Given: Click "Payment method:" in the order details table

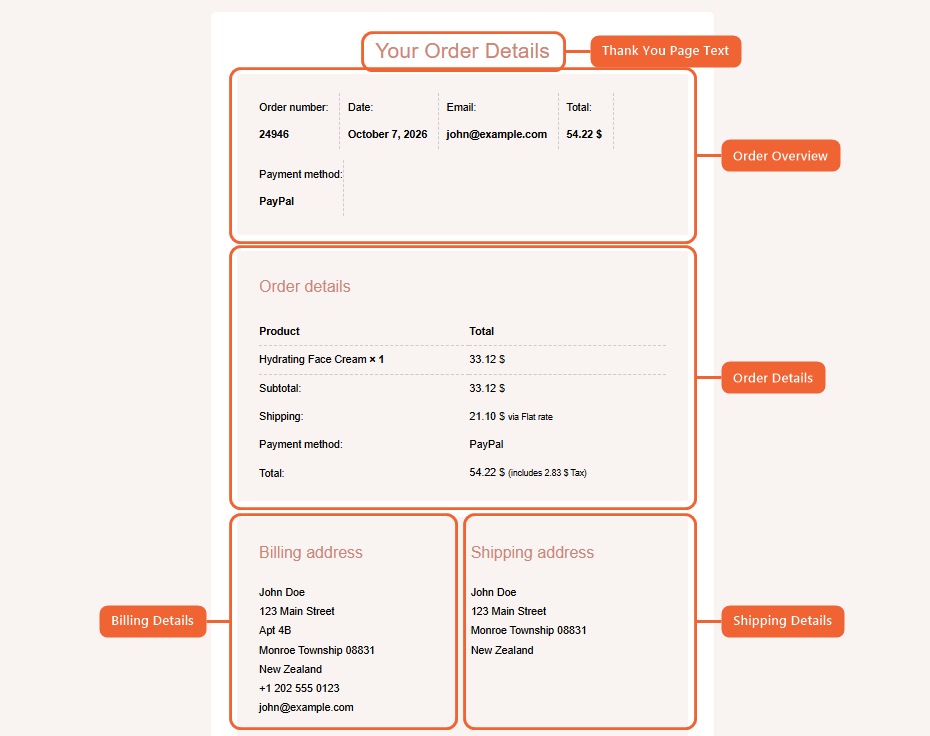Looking at the screenshot, I should tap(301, 444).
